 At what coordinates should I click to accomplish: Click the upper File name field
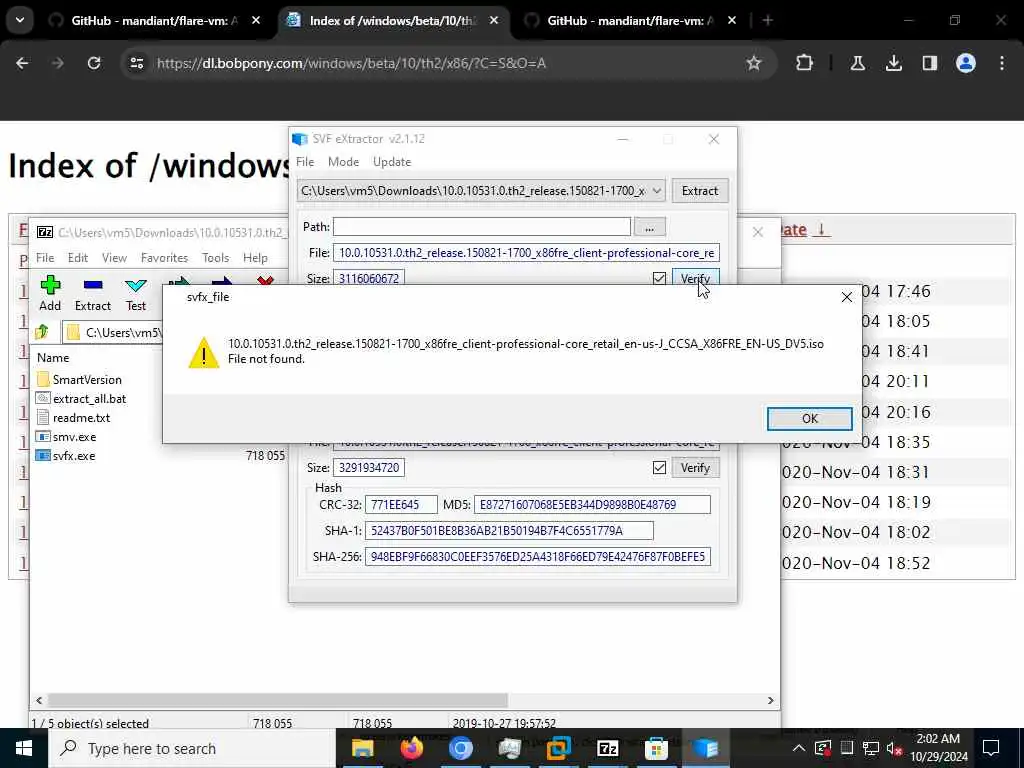click(526, 253)
